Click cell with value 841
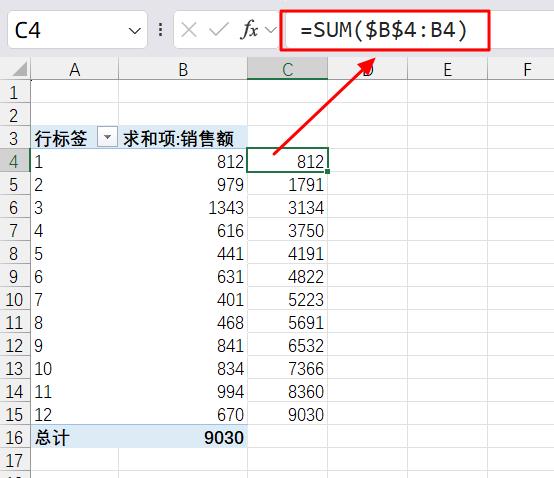This screenshot has height=478, width=554. 183,345
